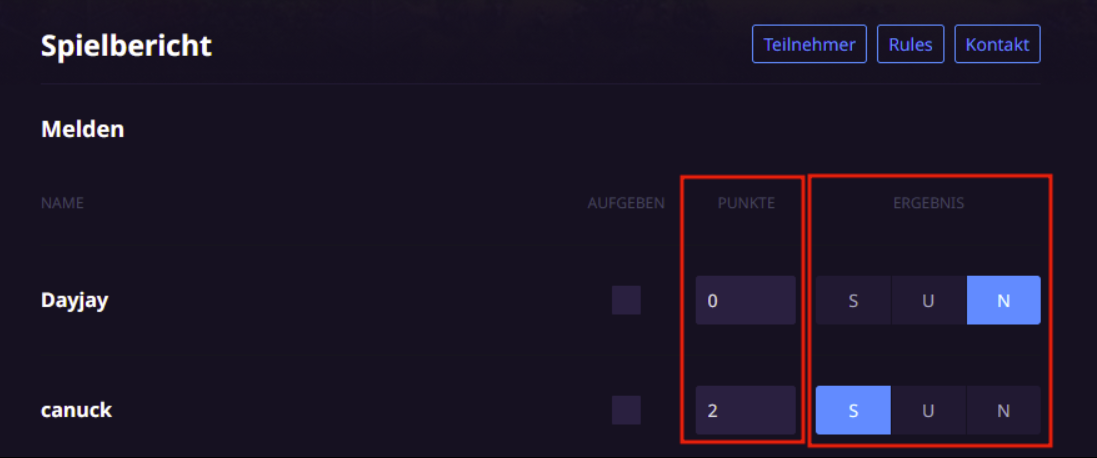The image size is (1097, 458).
Task: Click the Kontakt button
Action: (x=997, y=44)
